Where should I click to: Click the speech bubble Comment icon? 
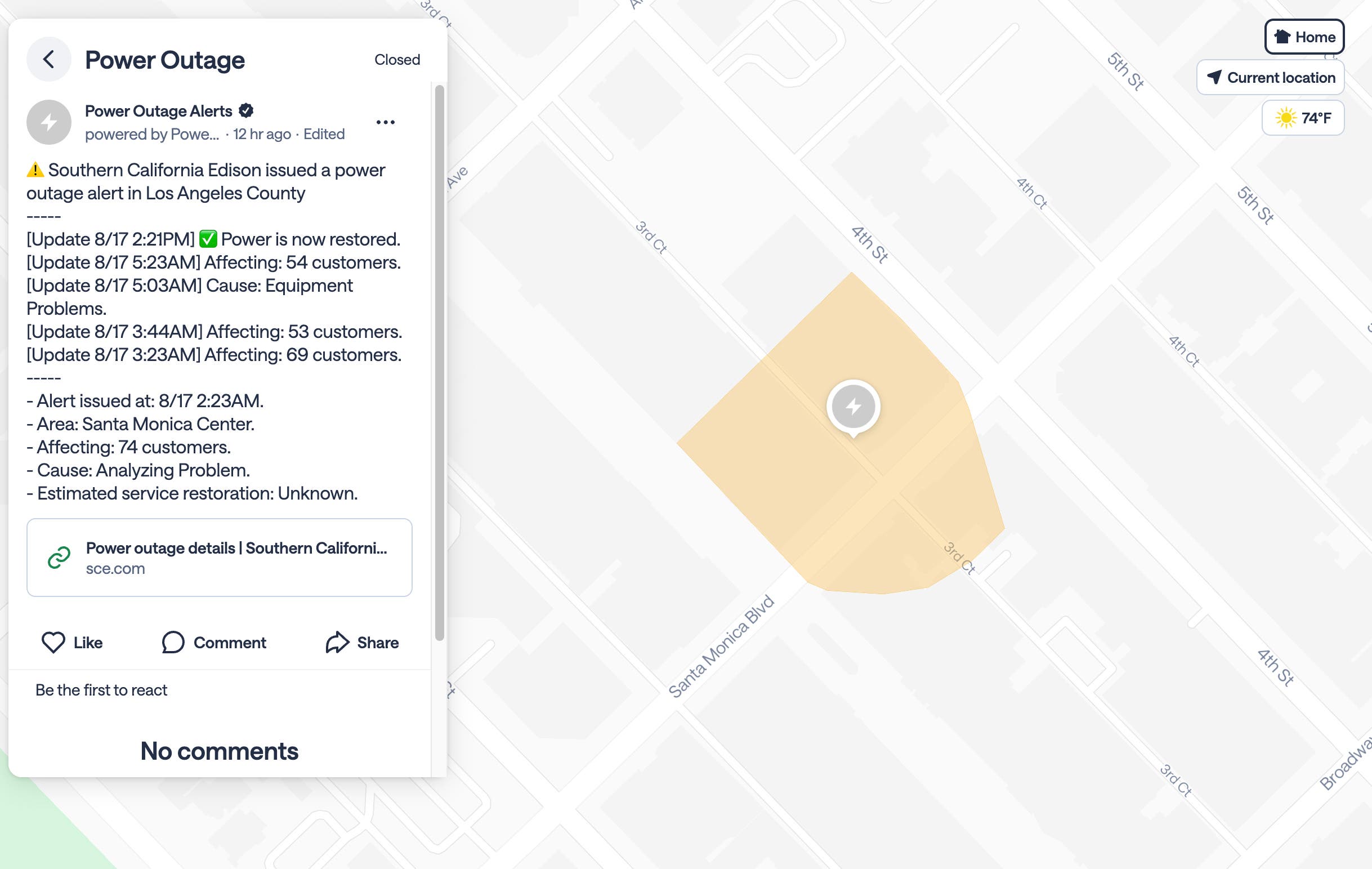(173, 642)
